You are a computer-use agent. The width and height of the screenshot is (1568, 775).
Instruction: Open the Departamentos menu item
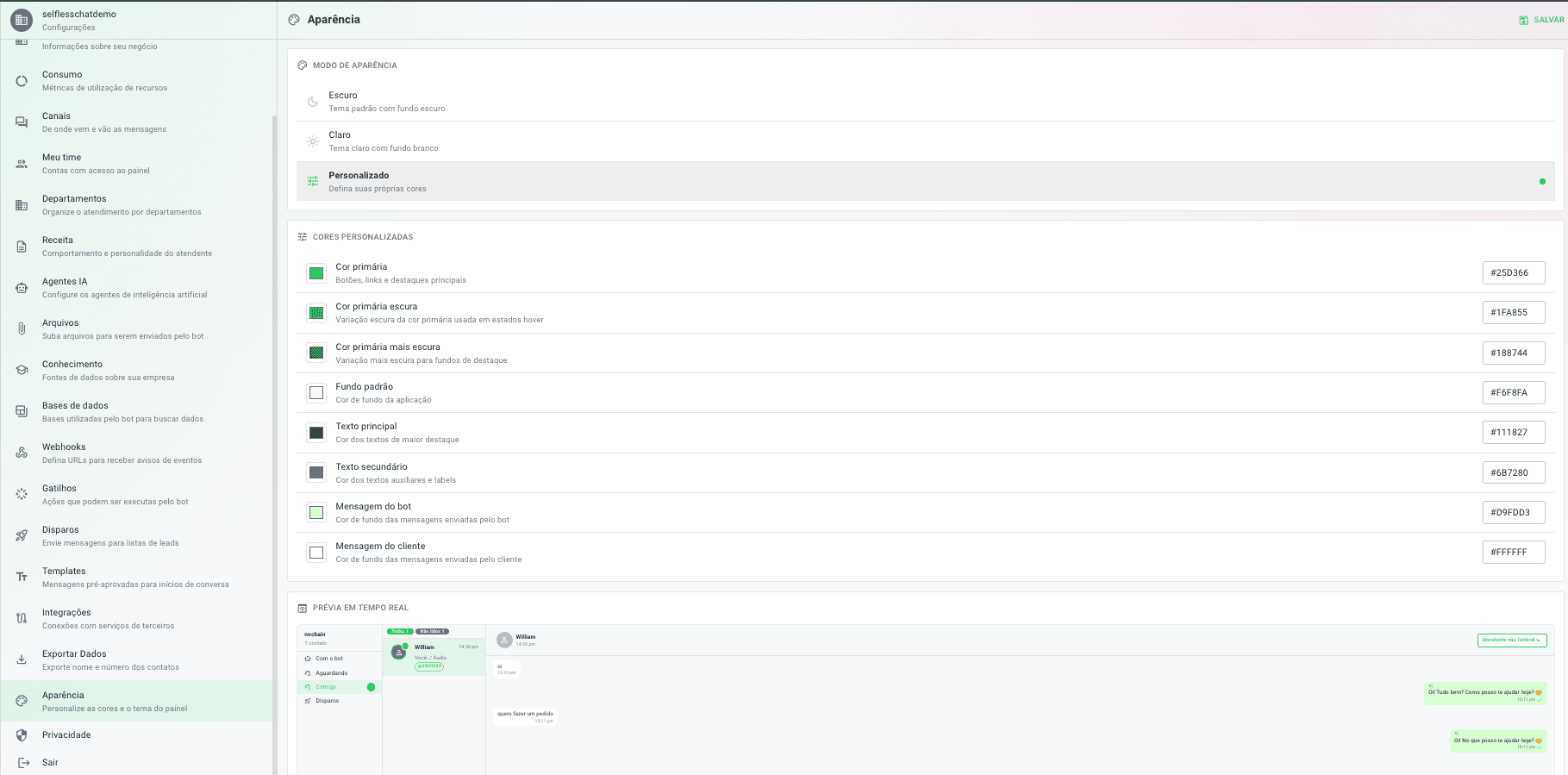pos(136,205)
